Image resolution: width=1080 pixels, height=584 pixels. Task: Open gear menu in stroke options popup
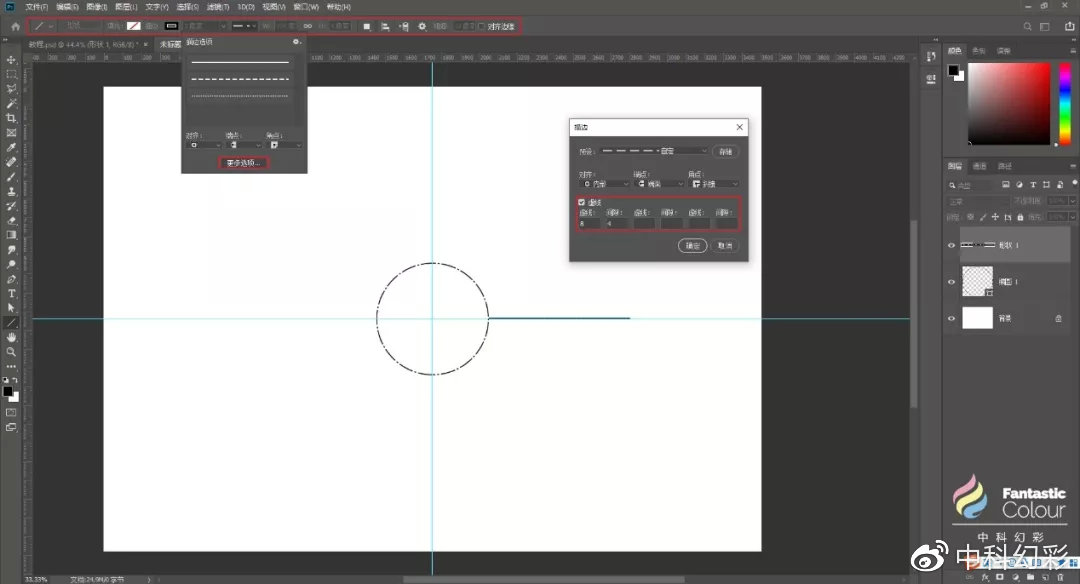(x=296, y=43)
